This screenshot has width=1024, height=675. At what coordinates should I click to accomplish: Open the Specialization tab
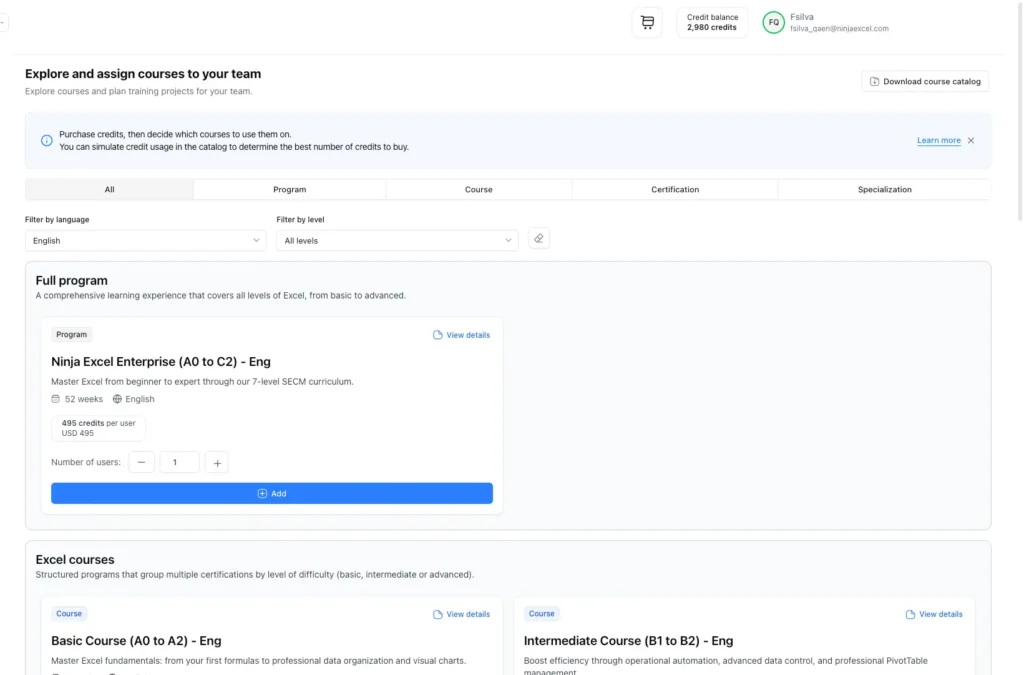pos(884,189)
